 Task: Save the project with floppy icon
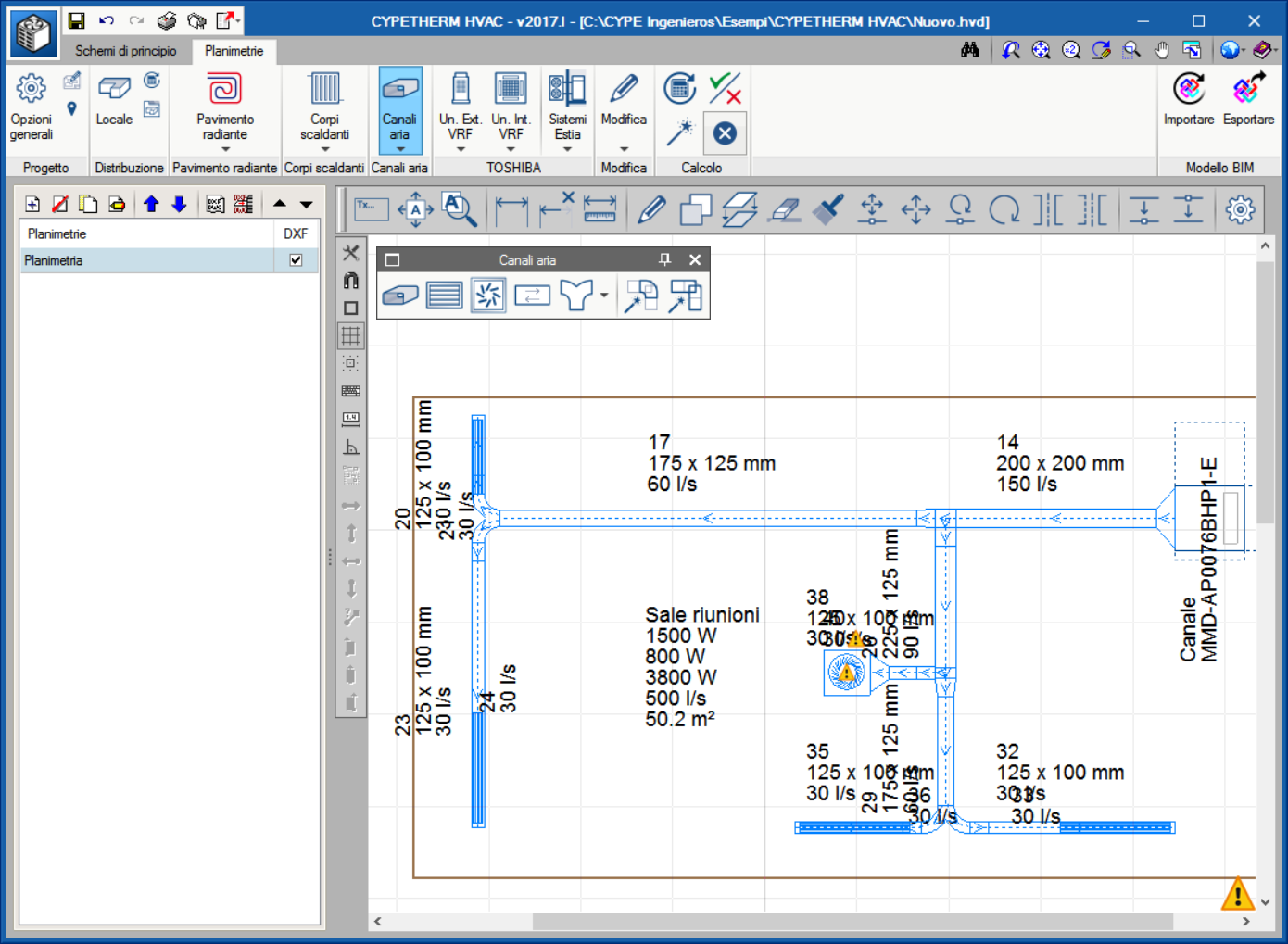pyautogui.click(x=77, y=20)
